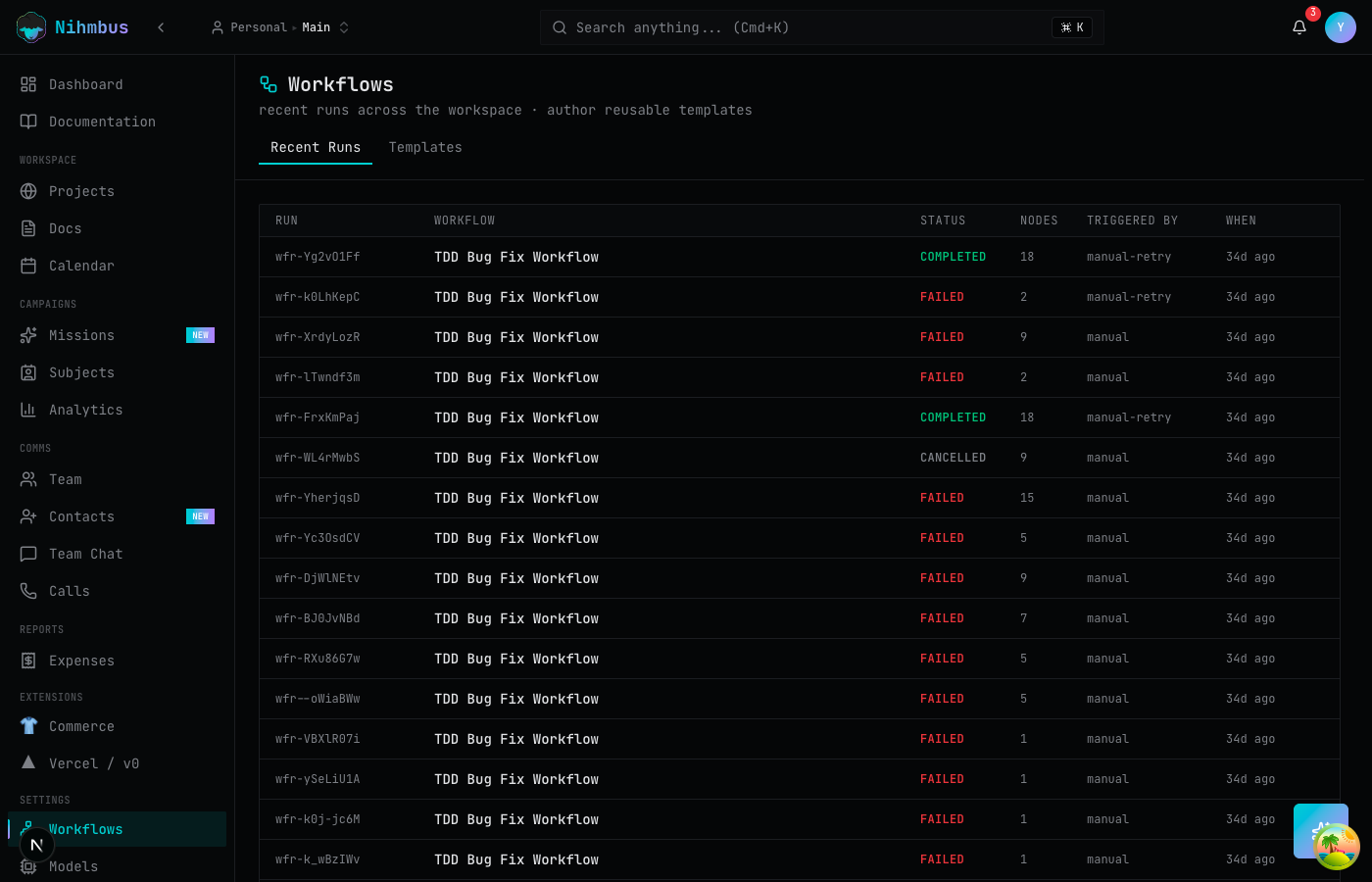Open the Vercel / v0 triangle icon

click(28, 762)
